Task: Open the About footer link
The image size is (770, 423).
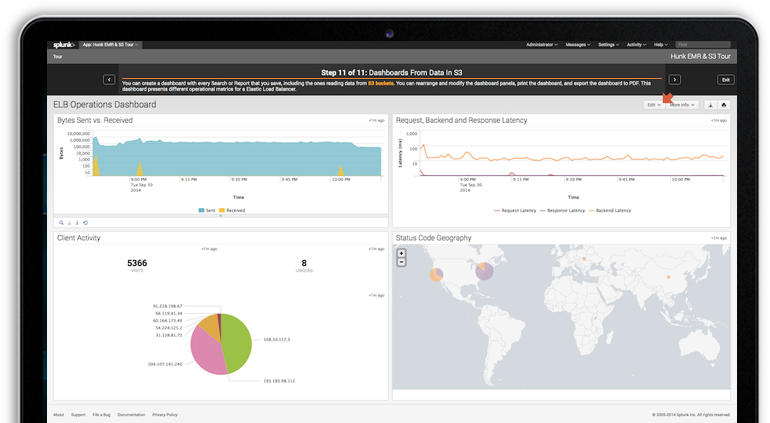Action: point(58,415)
